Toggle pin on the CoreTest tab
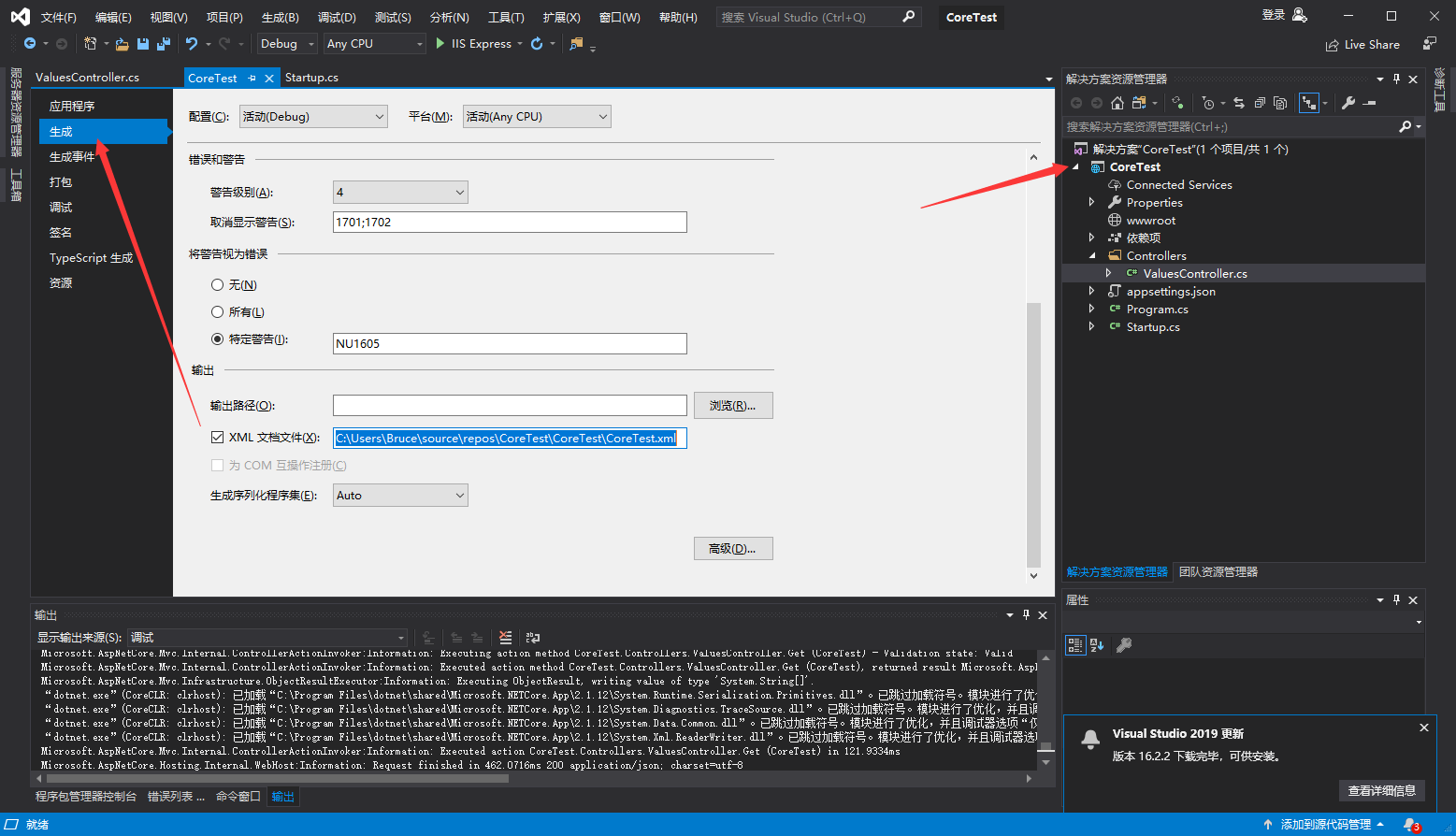Screen dimensions: 1456x836 point(252,78)
